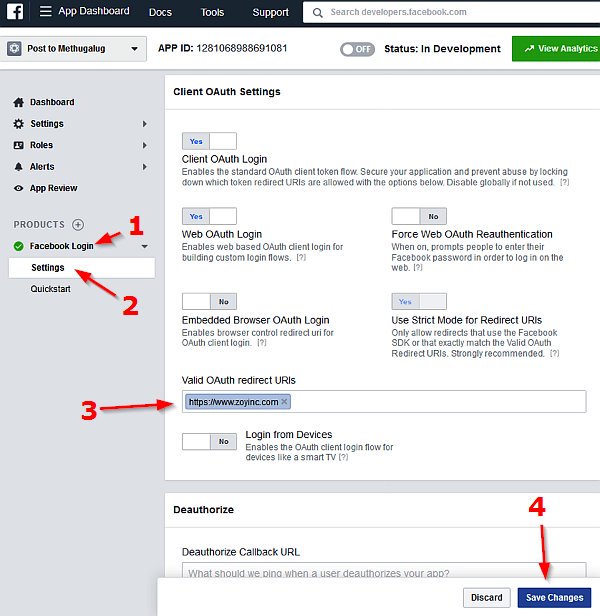Remove the https://www.zoyinc.com URI tag
The image size is (600, 616).
[284, 402]
